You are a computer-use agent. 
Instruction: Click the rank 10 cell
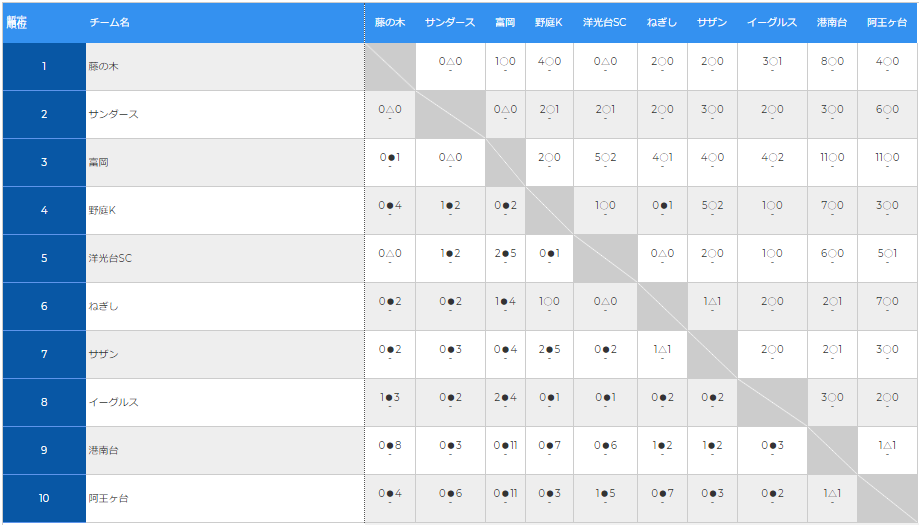(x=44, y=498)
